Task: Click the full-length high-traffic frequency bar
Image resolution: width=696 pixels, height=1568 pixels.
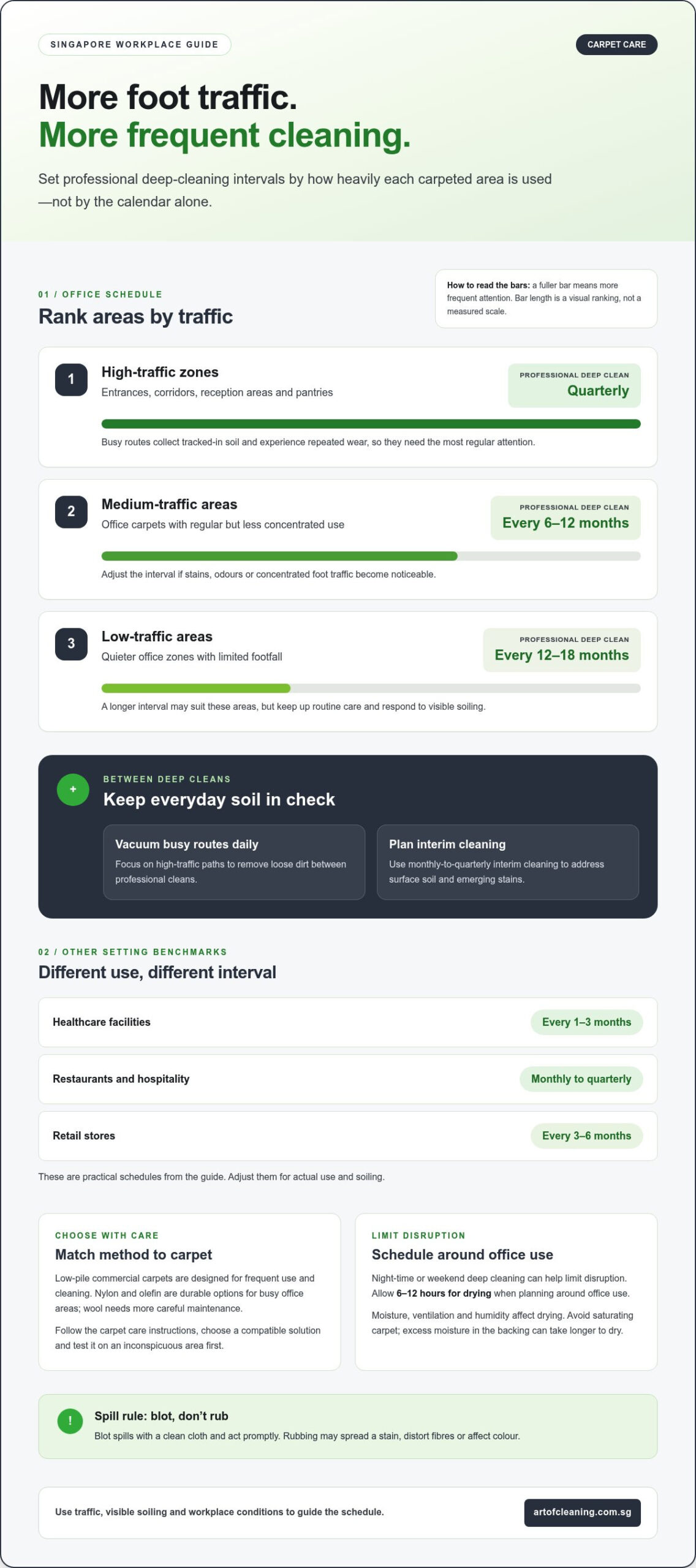Action: pos(371,424)
